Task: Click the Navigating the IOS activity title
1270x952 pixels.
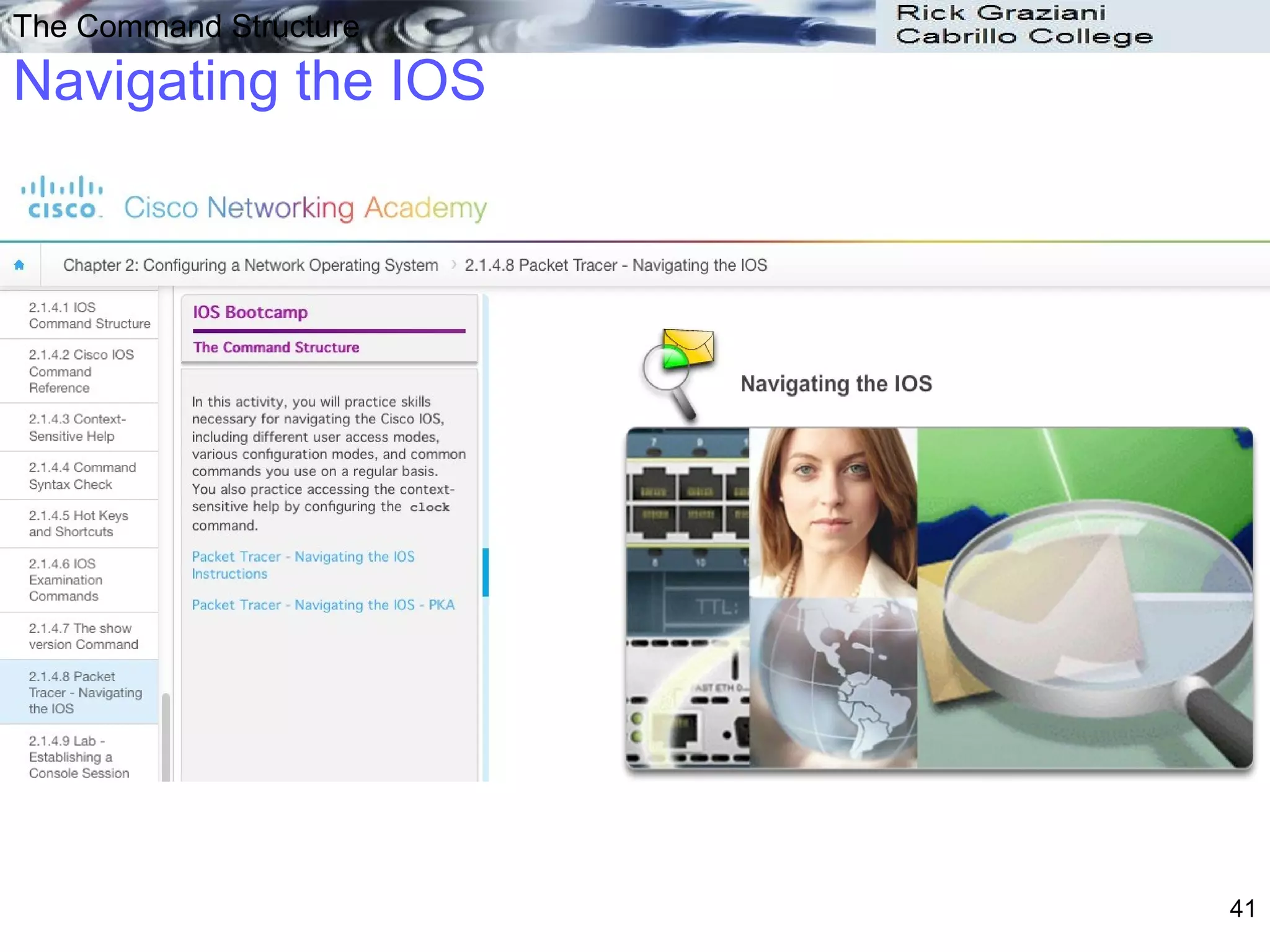Action: click(837, 384)
